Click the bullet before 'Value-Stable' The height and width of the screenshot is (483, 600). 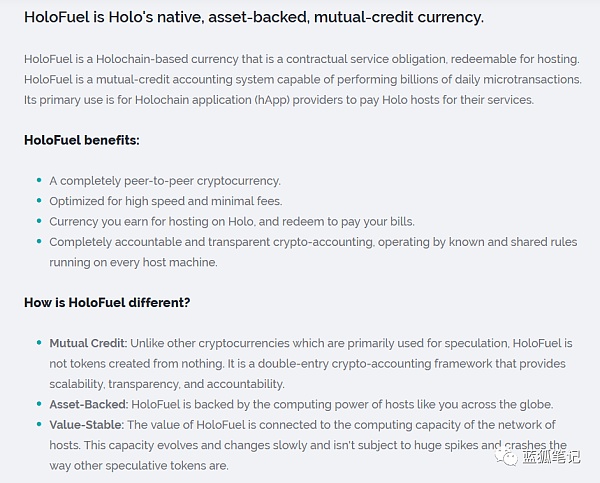point(39,424)
